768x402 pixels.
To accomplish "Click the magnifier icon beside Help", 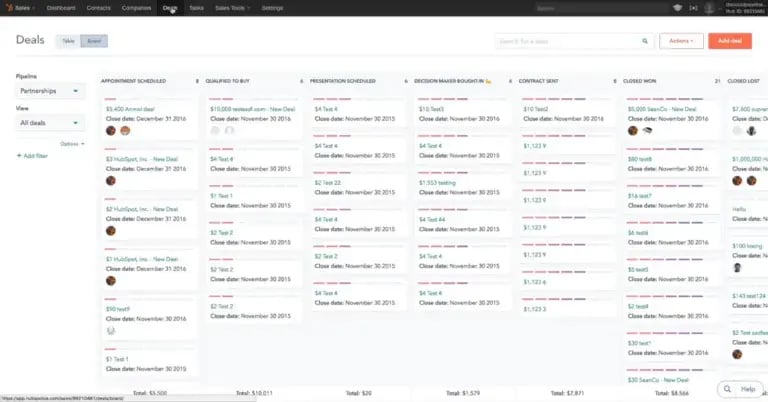I will (727, 389).
